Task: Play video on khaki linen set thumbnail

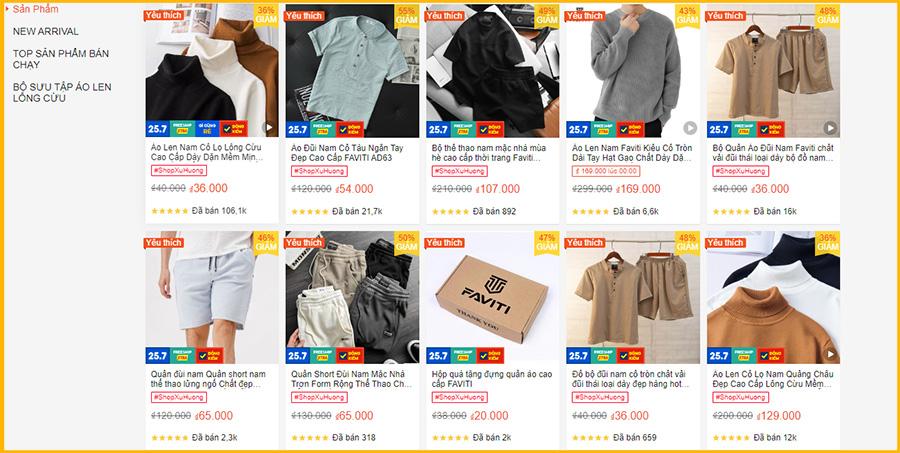Action: (830, 127)
